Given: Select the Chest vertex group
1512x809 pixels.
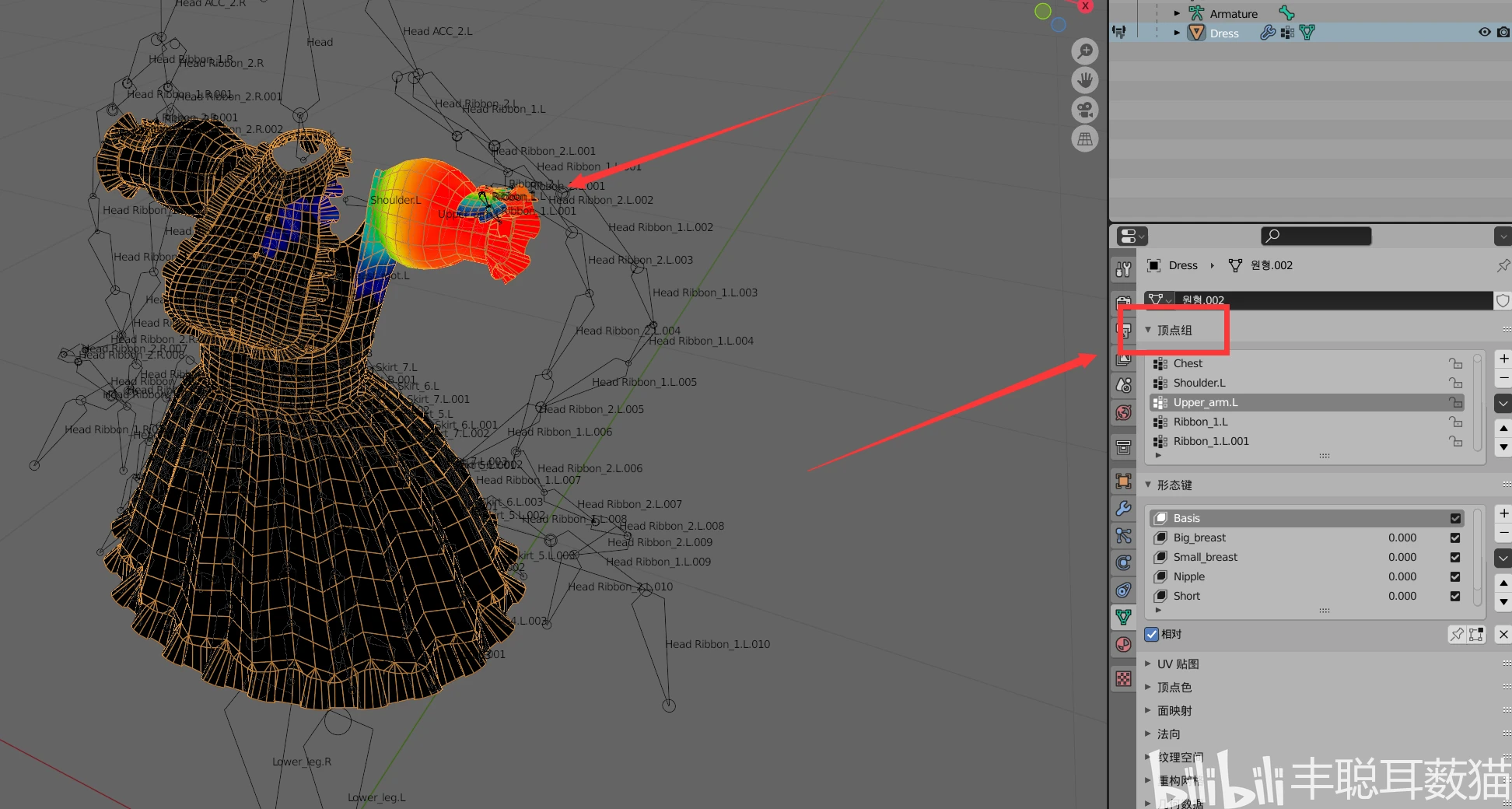Looking at the screenshot, I should [x=1307, y=363].
